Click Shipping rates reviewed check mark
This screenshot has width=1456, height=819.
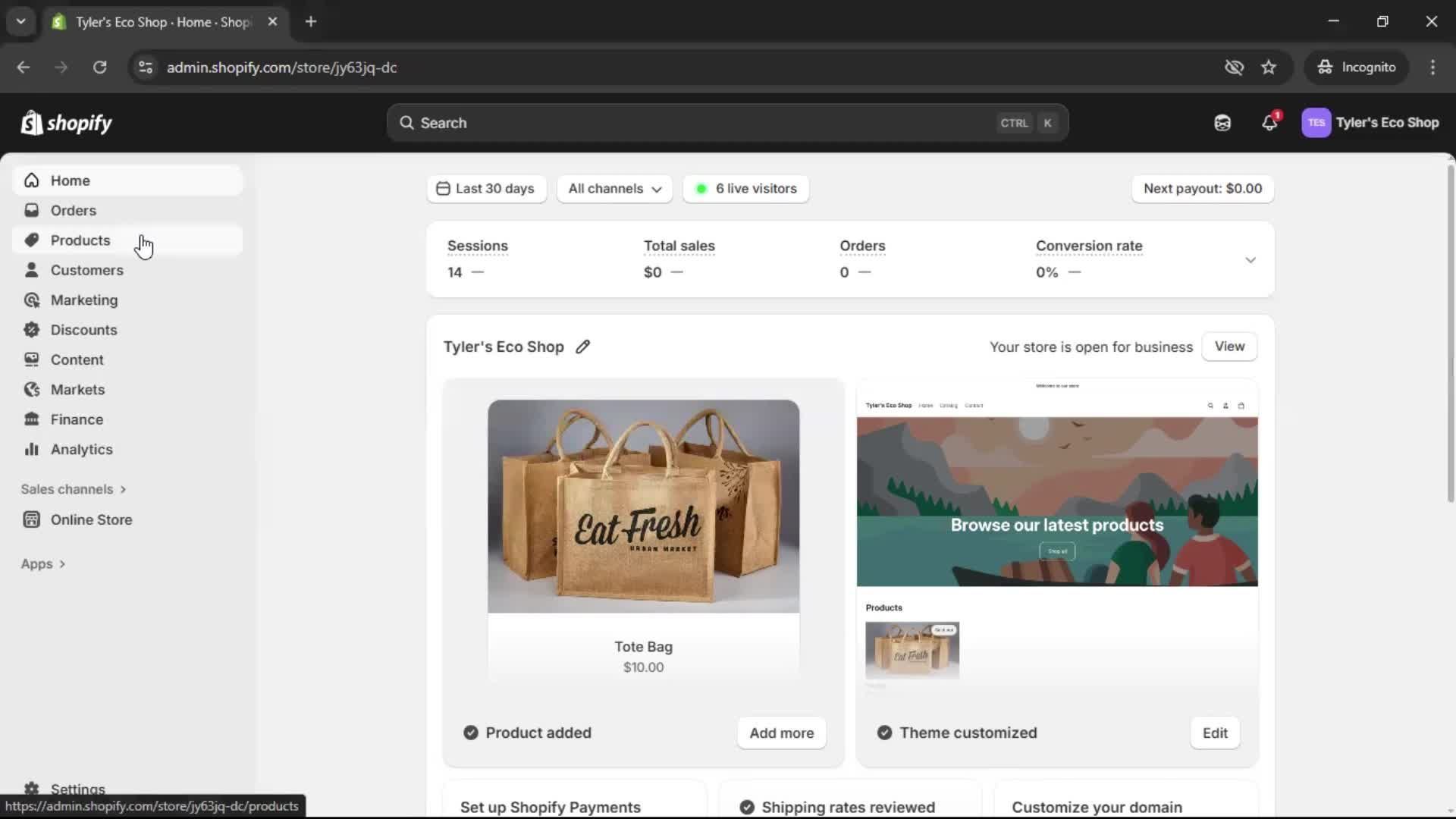coord(747,807)
